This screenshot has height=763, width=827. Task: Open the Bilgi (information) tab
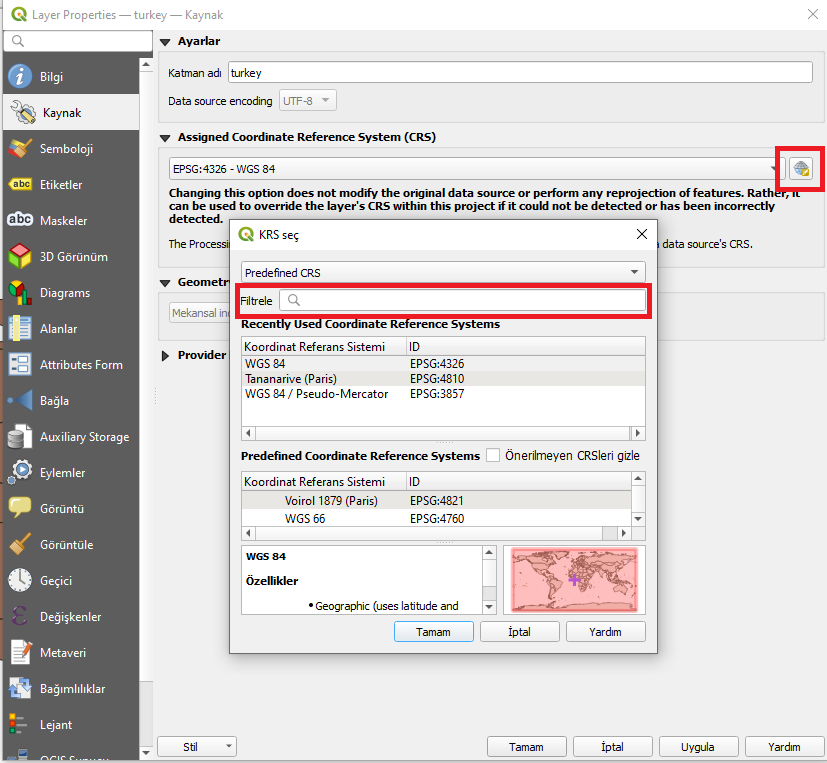pyautogui.click(x=71, y=76)
